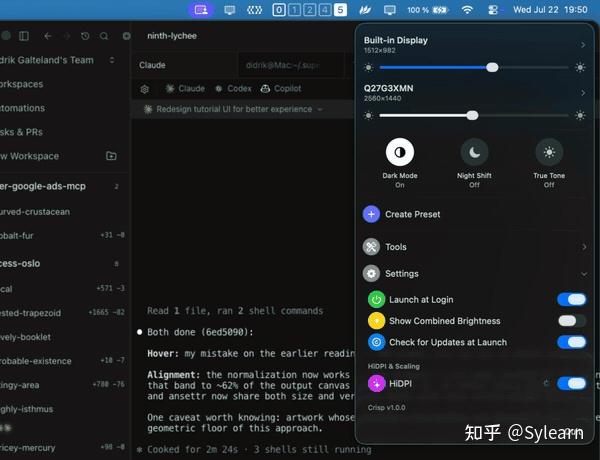Open Redesign tutorial UI session dropdown
The width and height of the screenshot is (600, 460).
click(320, 109)
